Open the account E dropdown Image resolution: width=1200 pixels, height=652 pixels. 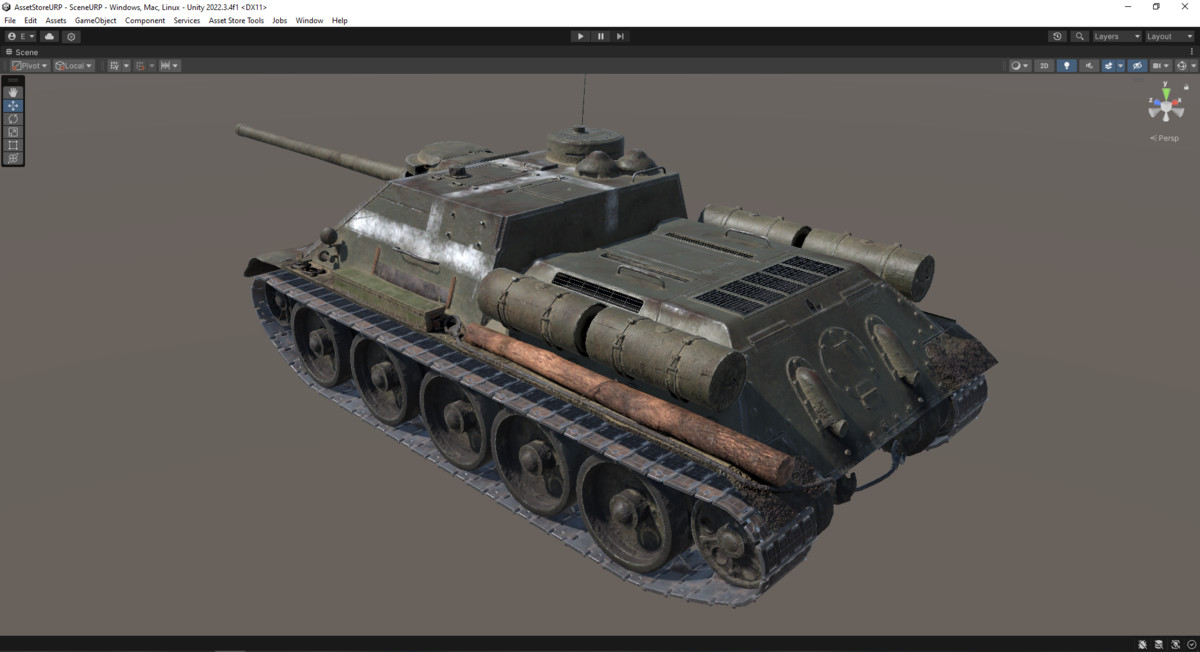click(21, 36)
